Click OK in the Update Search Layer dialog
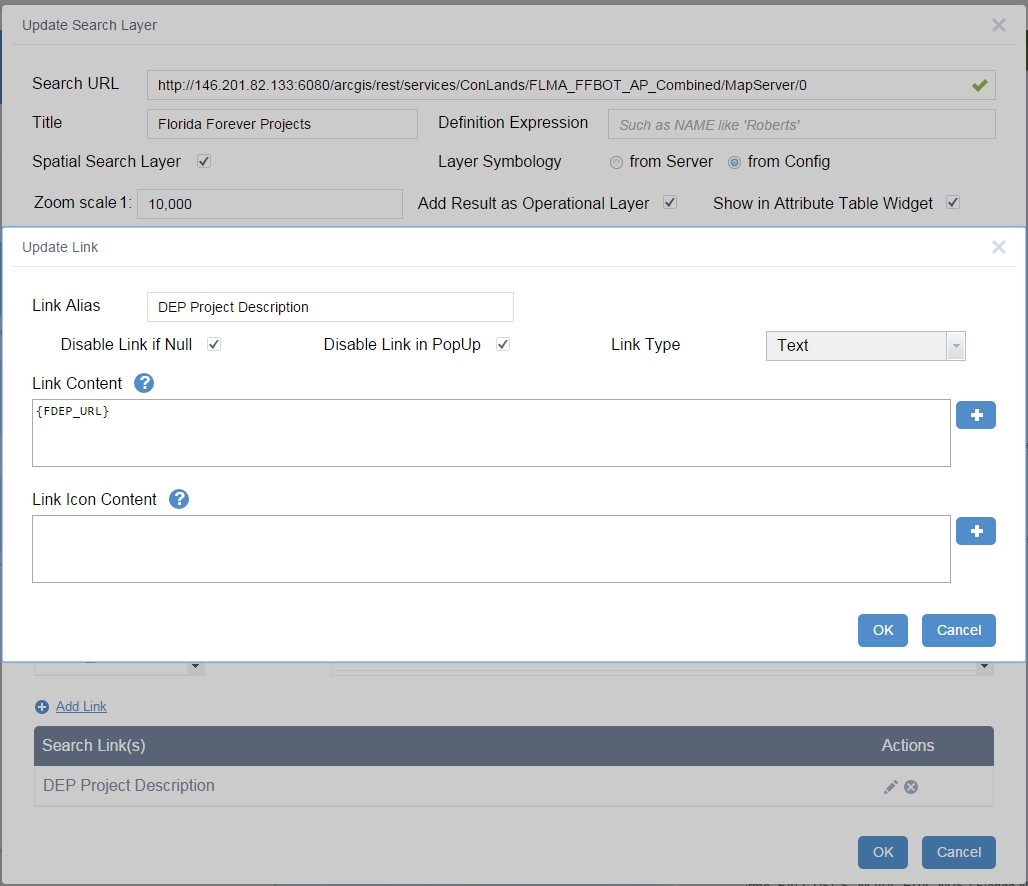This screenshot has width=1028, height=886. coord(882,852)
